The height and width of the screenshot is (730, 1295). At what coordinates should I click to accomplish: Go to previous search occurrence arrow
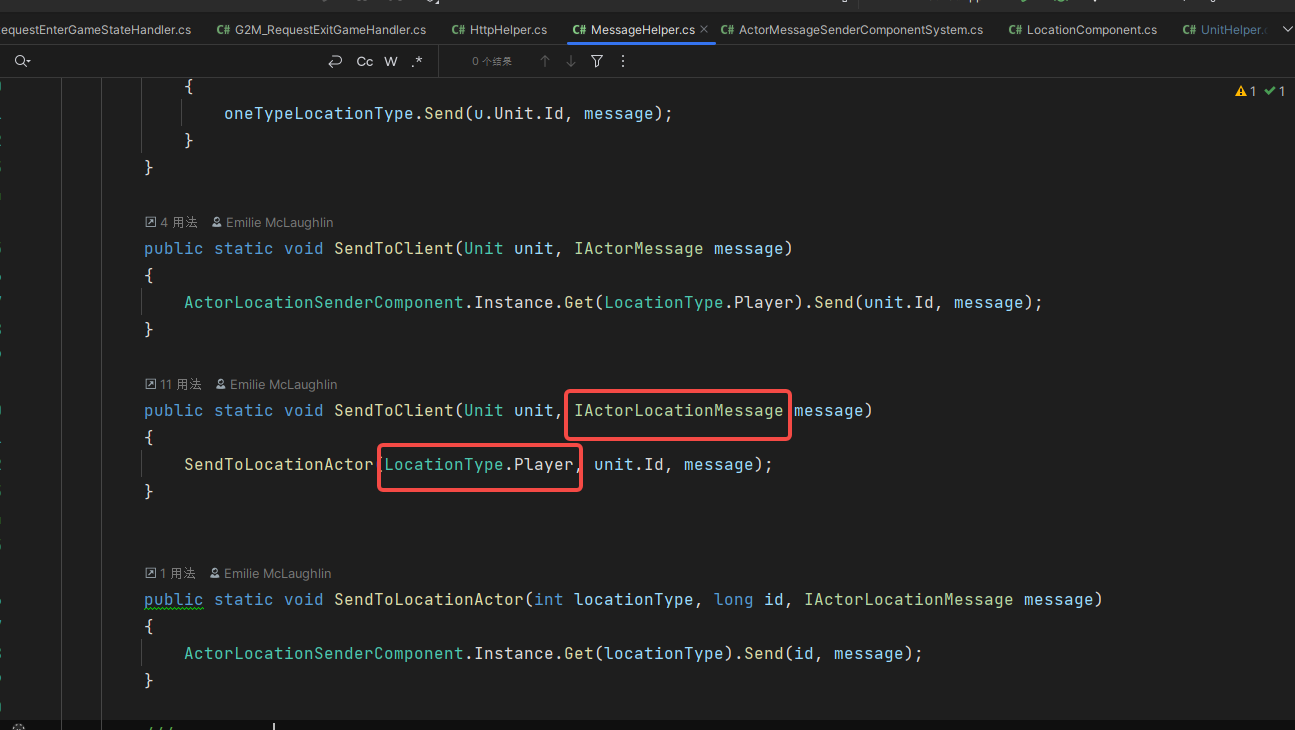pos(545,62)
